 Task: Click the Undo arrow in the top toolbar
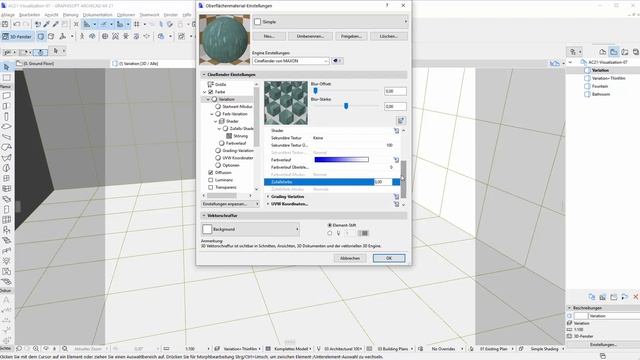[x=17, y=24]
